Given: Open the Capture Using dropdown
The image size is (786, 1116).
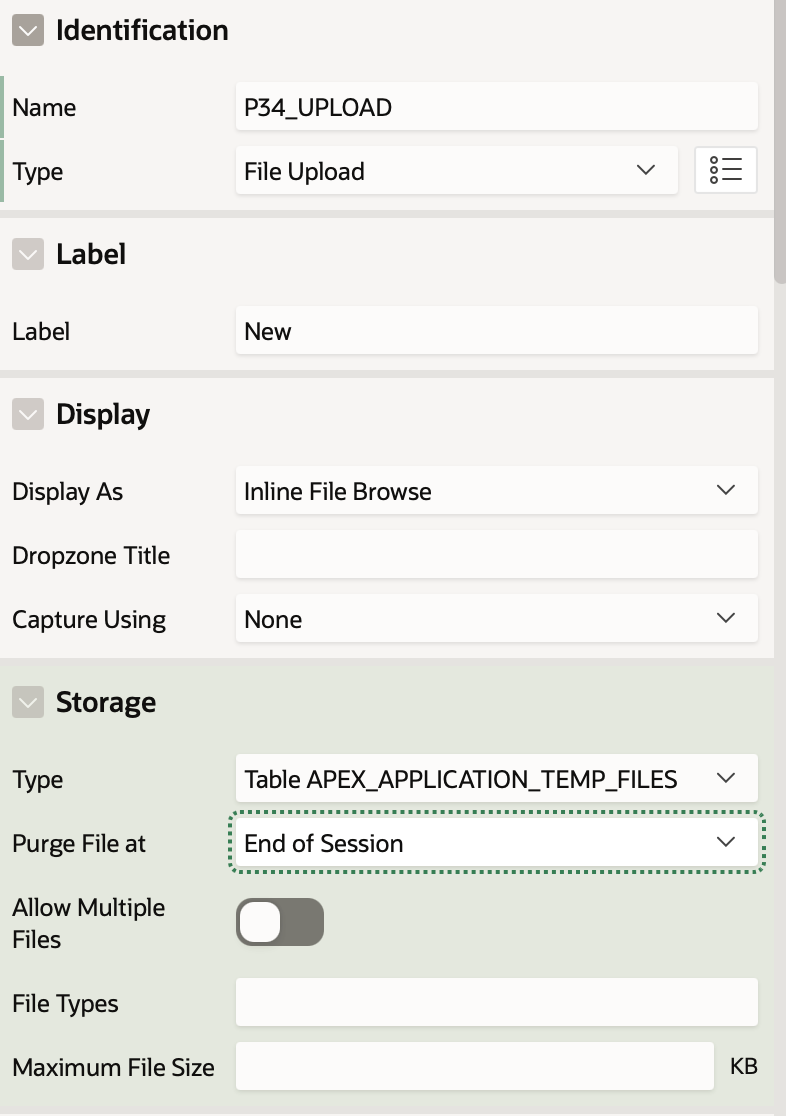Looking at the screenshot, I should [x=497, y=618].
